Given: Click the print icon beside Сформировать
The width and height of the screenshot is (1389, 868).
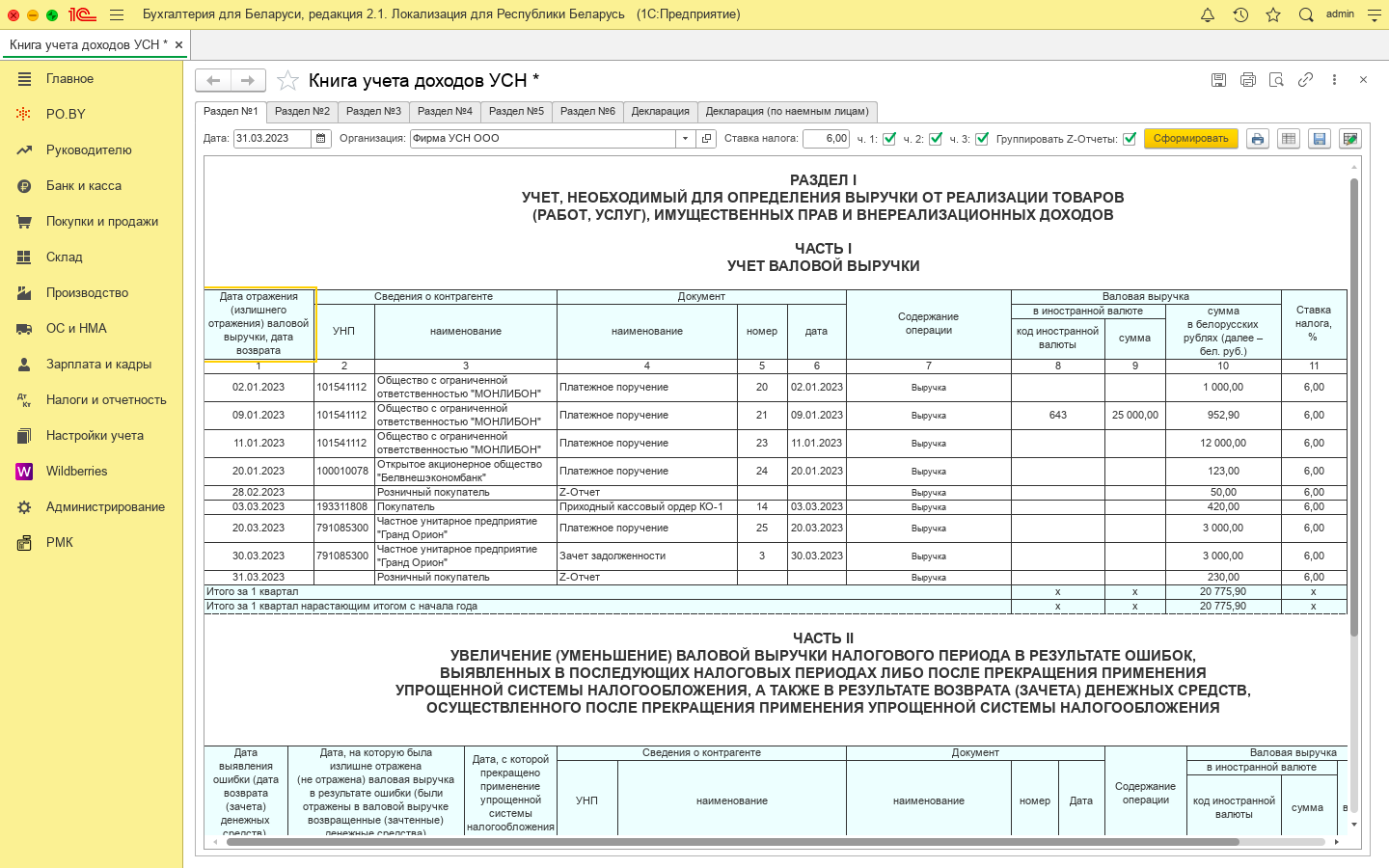Looking at the screenshot, I should point(1257,139).
